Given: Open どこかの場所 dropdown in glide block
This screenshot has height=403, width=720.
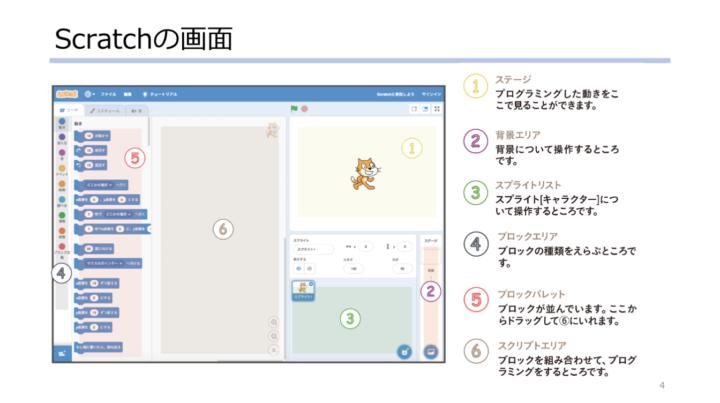Looking at the screenshot, I should point(118,214).
